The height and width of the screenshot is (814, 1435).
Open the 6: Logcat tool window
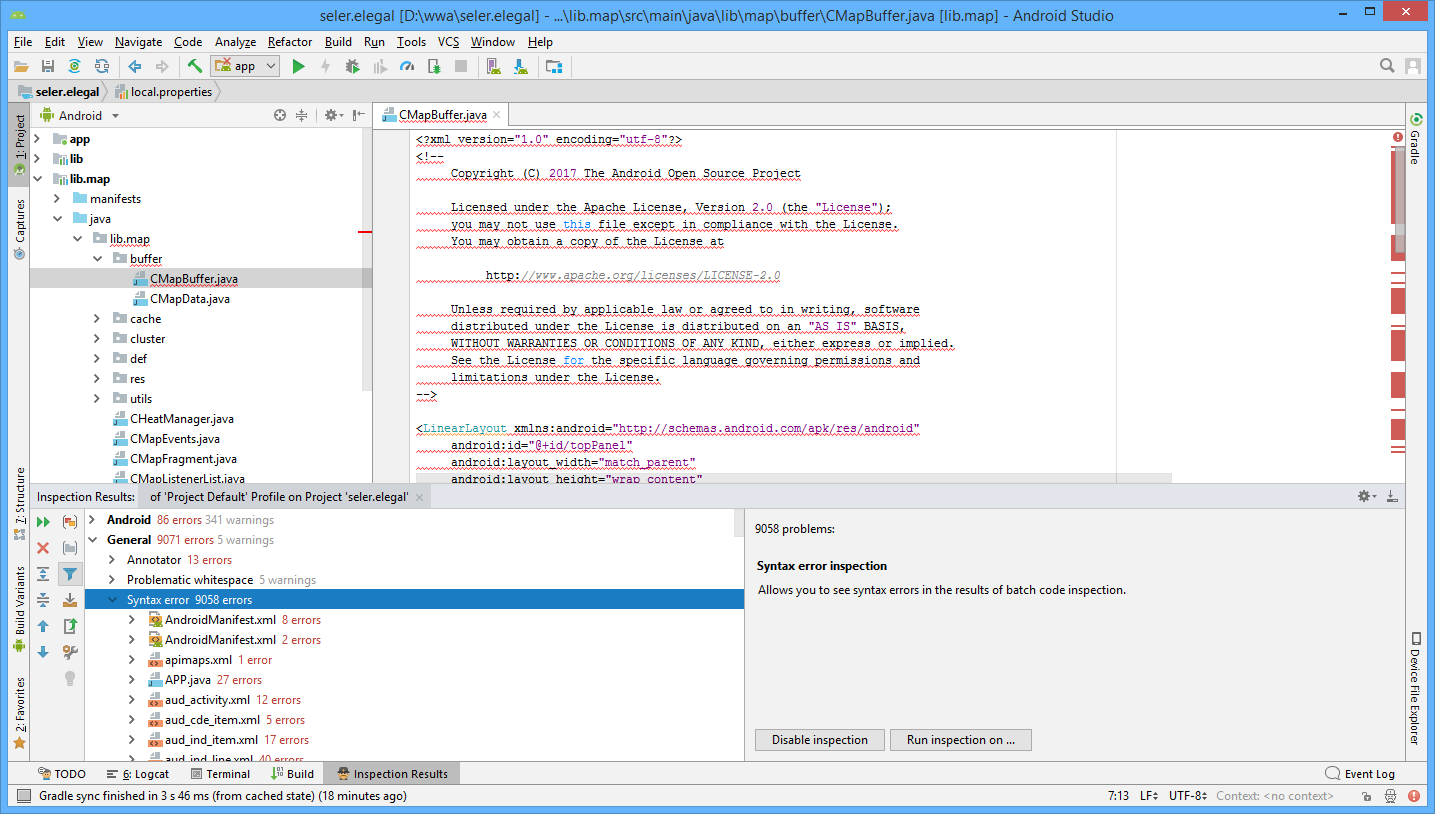click(x=136, y=774)
